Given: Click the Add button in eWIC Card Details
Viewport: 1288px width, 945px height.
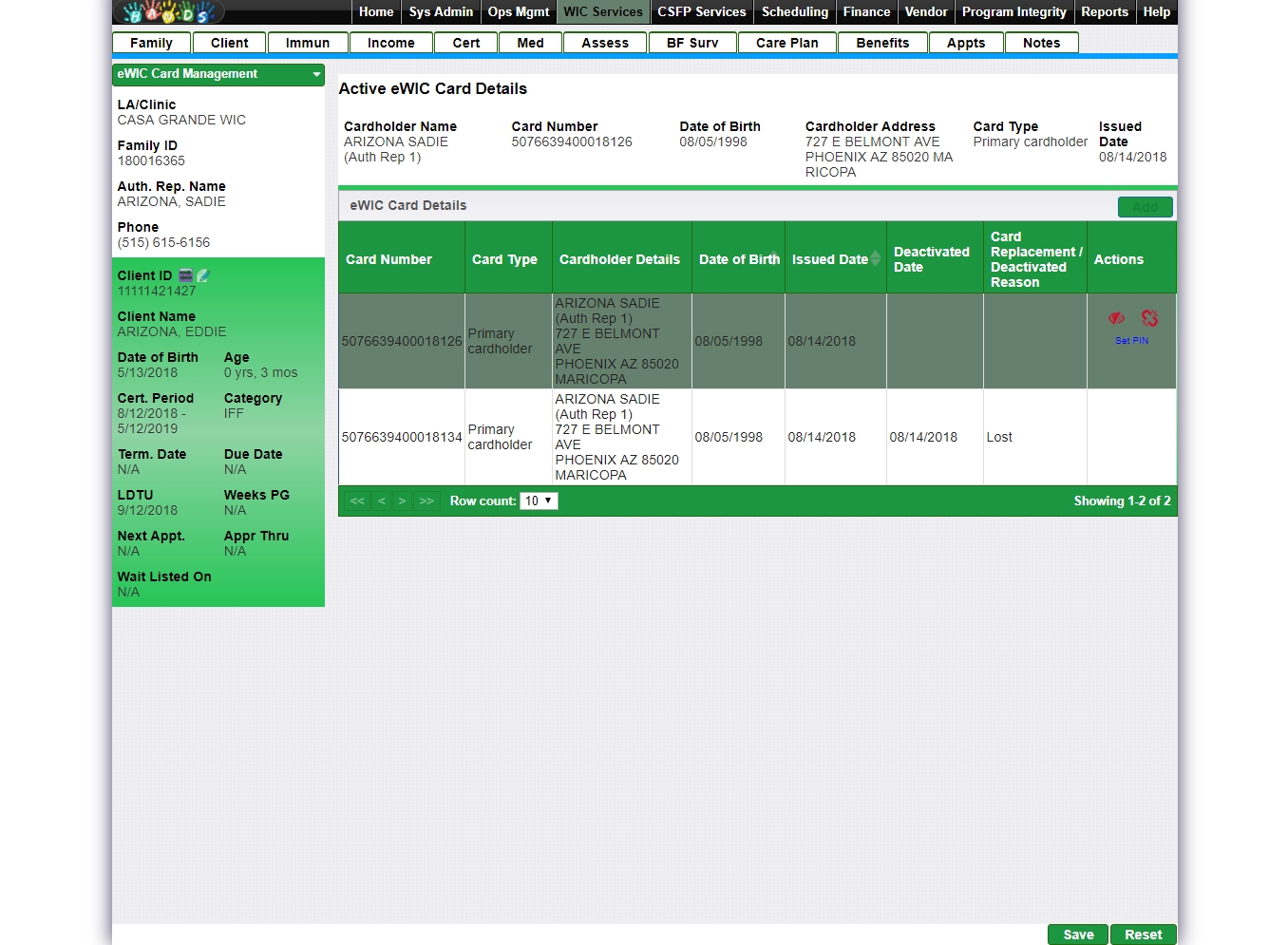Looking at the screenshot, I should tap(1145, 207).
